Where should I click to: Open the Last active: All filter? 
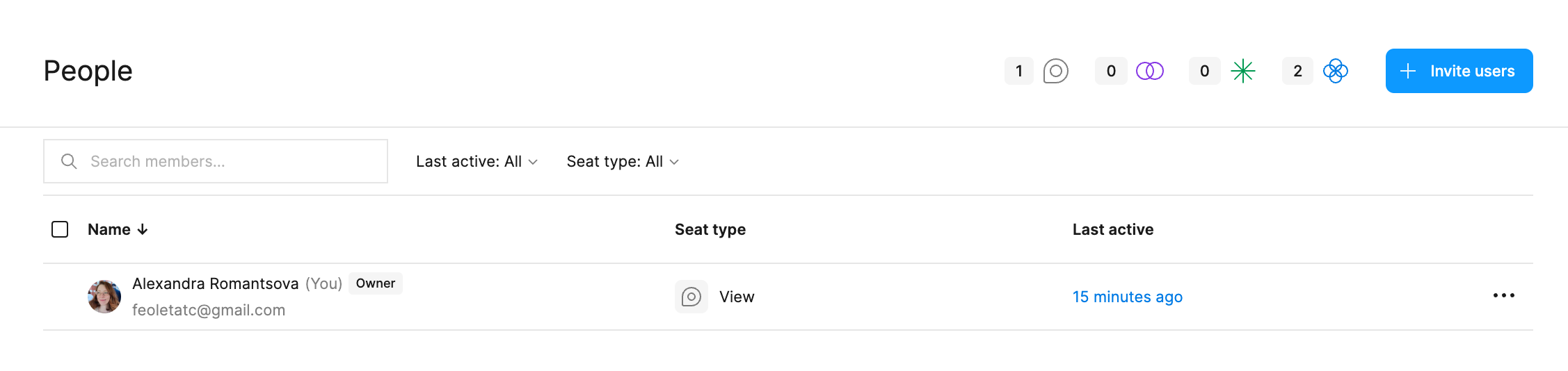(x=477, y=161)
